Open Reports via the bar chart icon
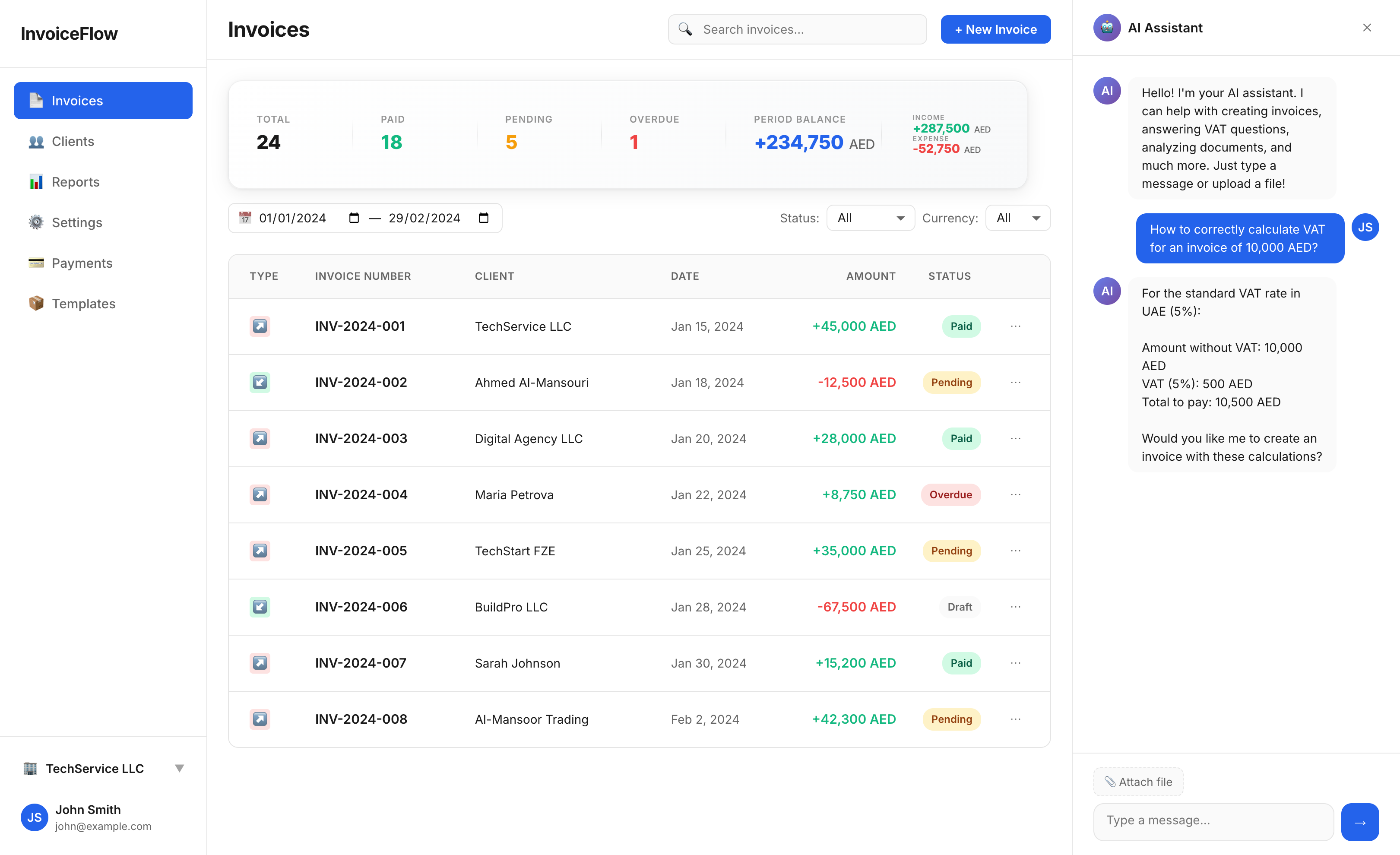The width and height of the screenshot is (1400, 855). (x=35, y=182)
